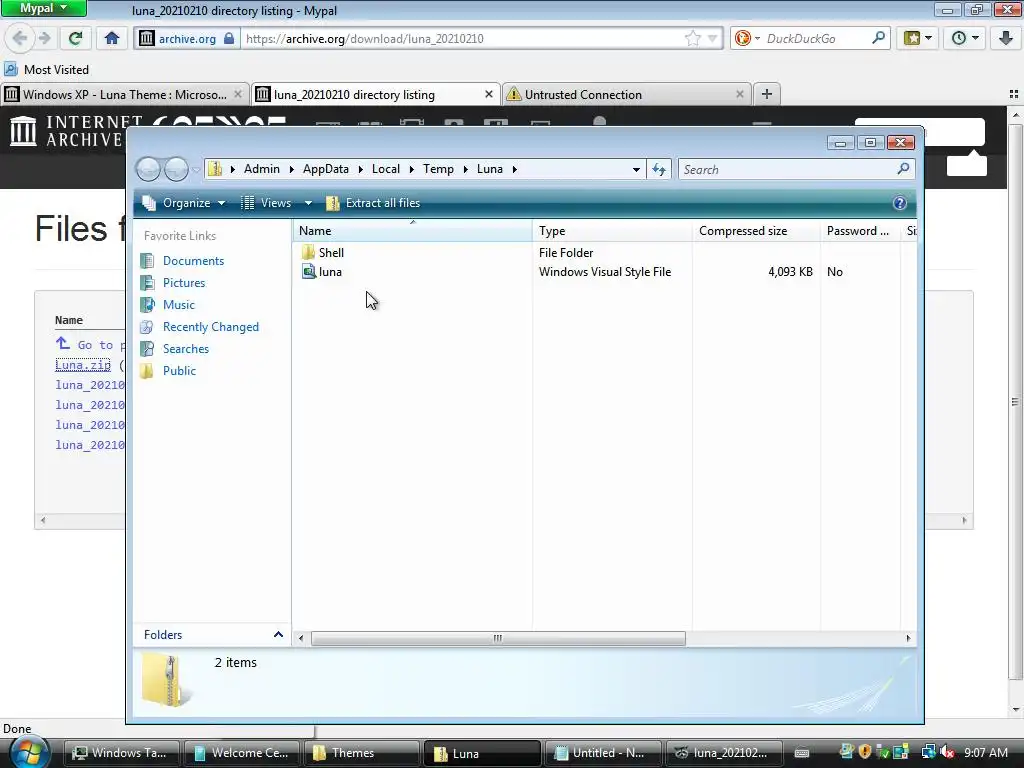Open a new browser tab
The width and height of the screenshot is (1024, 768).
click(x=767, y=95)
